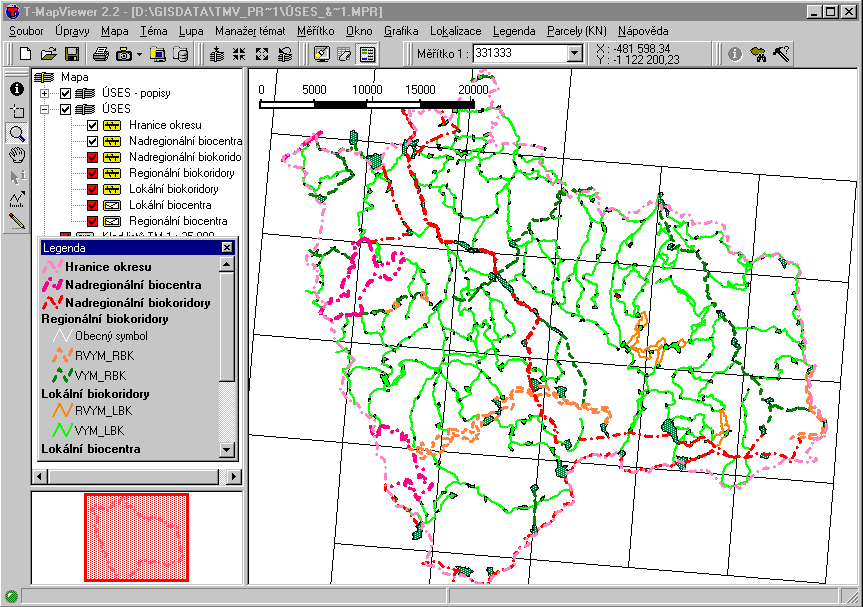Expand the ÚSES - popisy tree node
The image size is (863, 607).
tap(45, 93)
